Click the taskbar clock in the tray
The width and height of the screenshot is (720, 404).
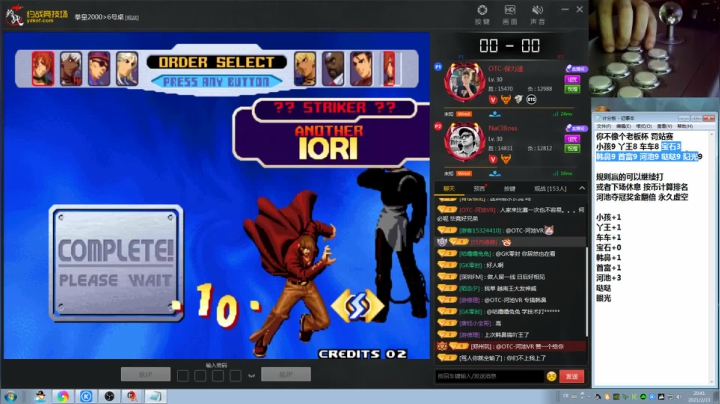tap(699, 397)
